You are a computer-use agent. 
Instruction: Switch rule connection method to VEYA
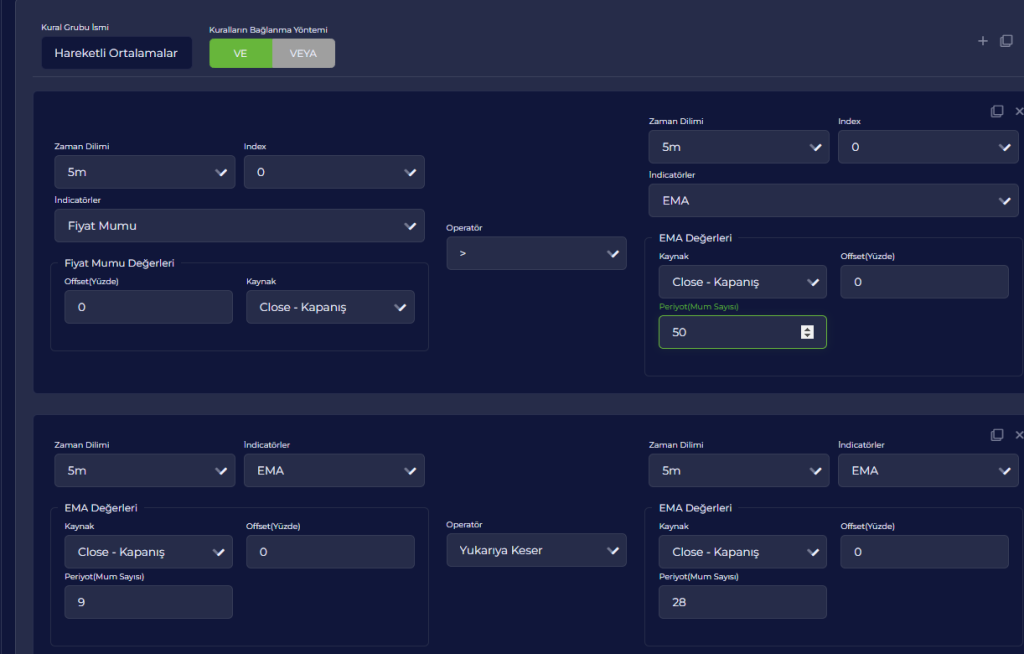point(304,53)
